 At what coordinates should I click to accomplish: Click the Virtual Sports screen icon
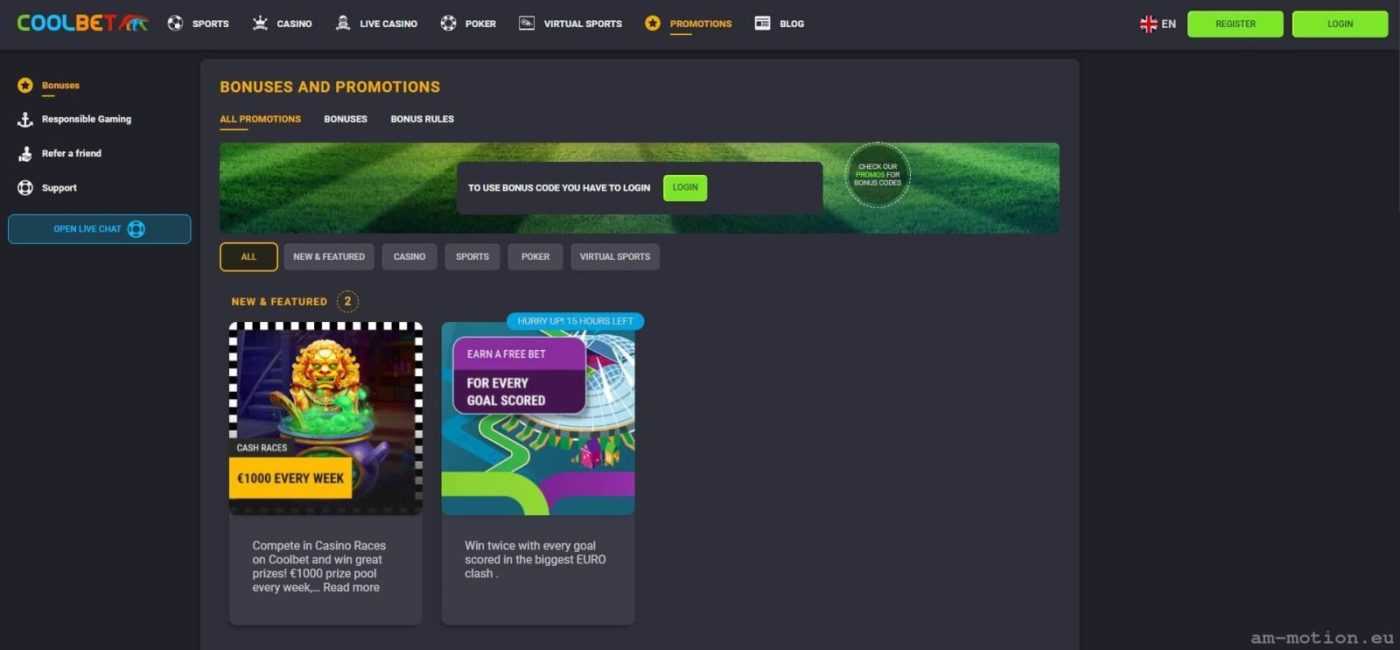click(527, 23)
